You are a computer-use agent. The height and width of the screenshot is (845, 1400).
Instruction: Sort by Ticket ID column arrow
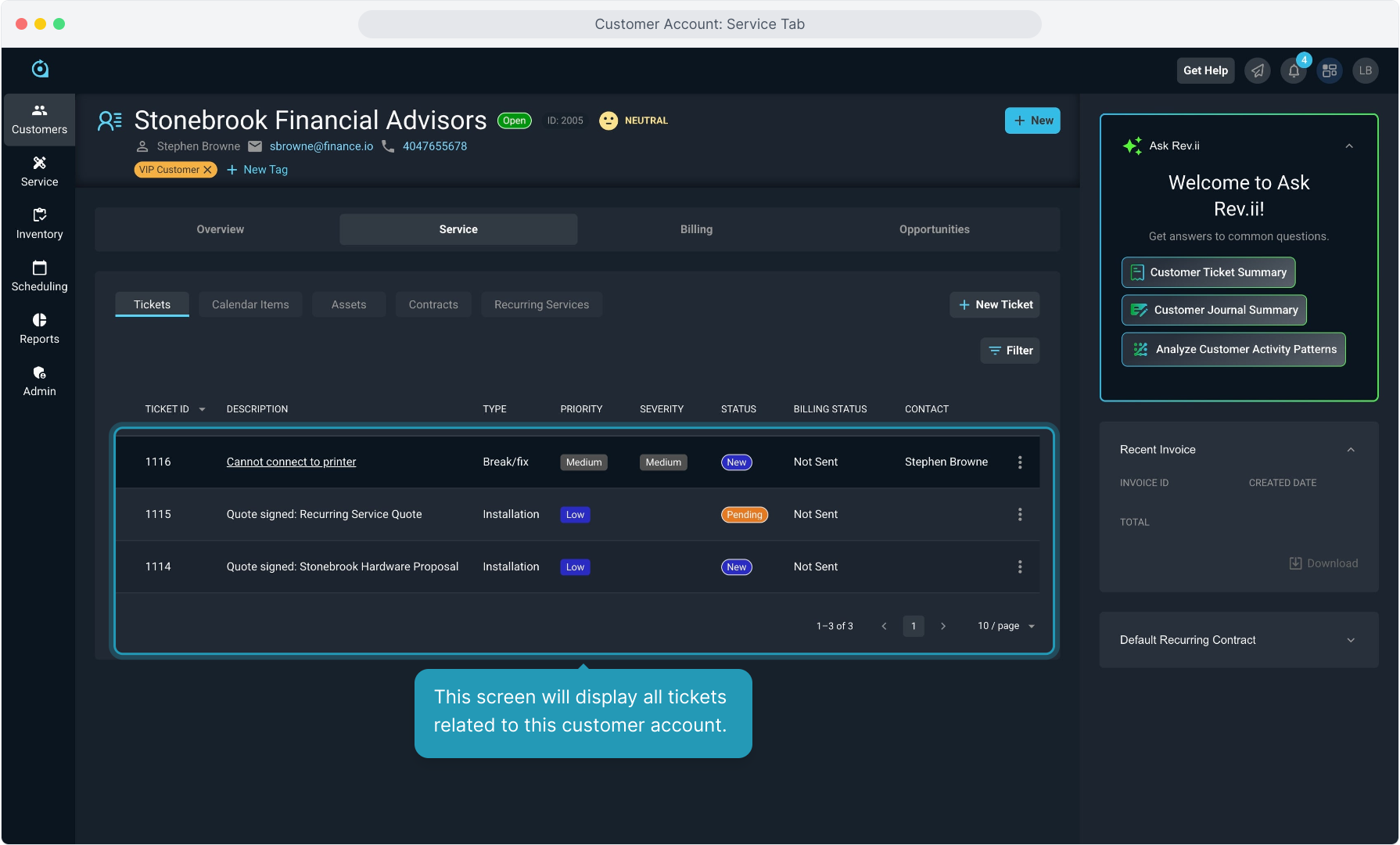point(202,409)
